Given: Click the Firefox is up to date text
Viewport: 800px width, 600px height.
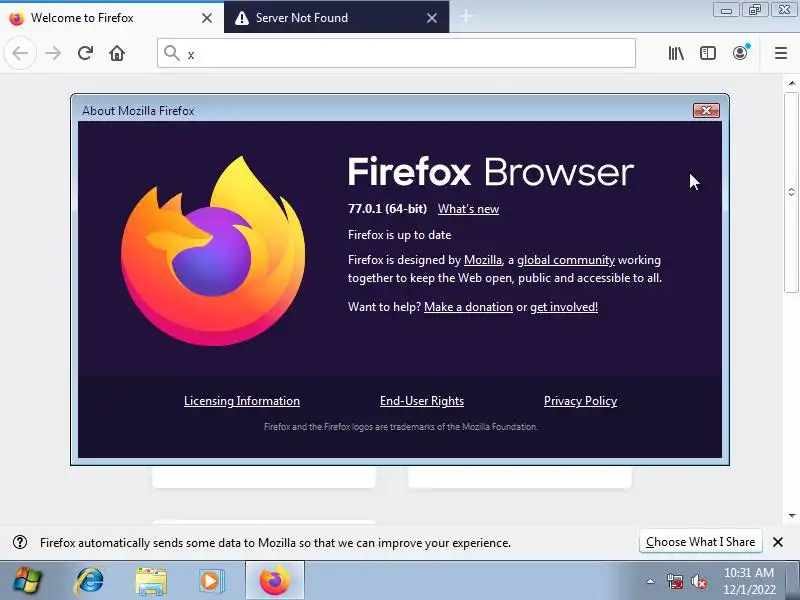Looking at the screenshot, I should pos(399,235).
